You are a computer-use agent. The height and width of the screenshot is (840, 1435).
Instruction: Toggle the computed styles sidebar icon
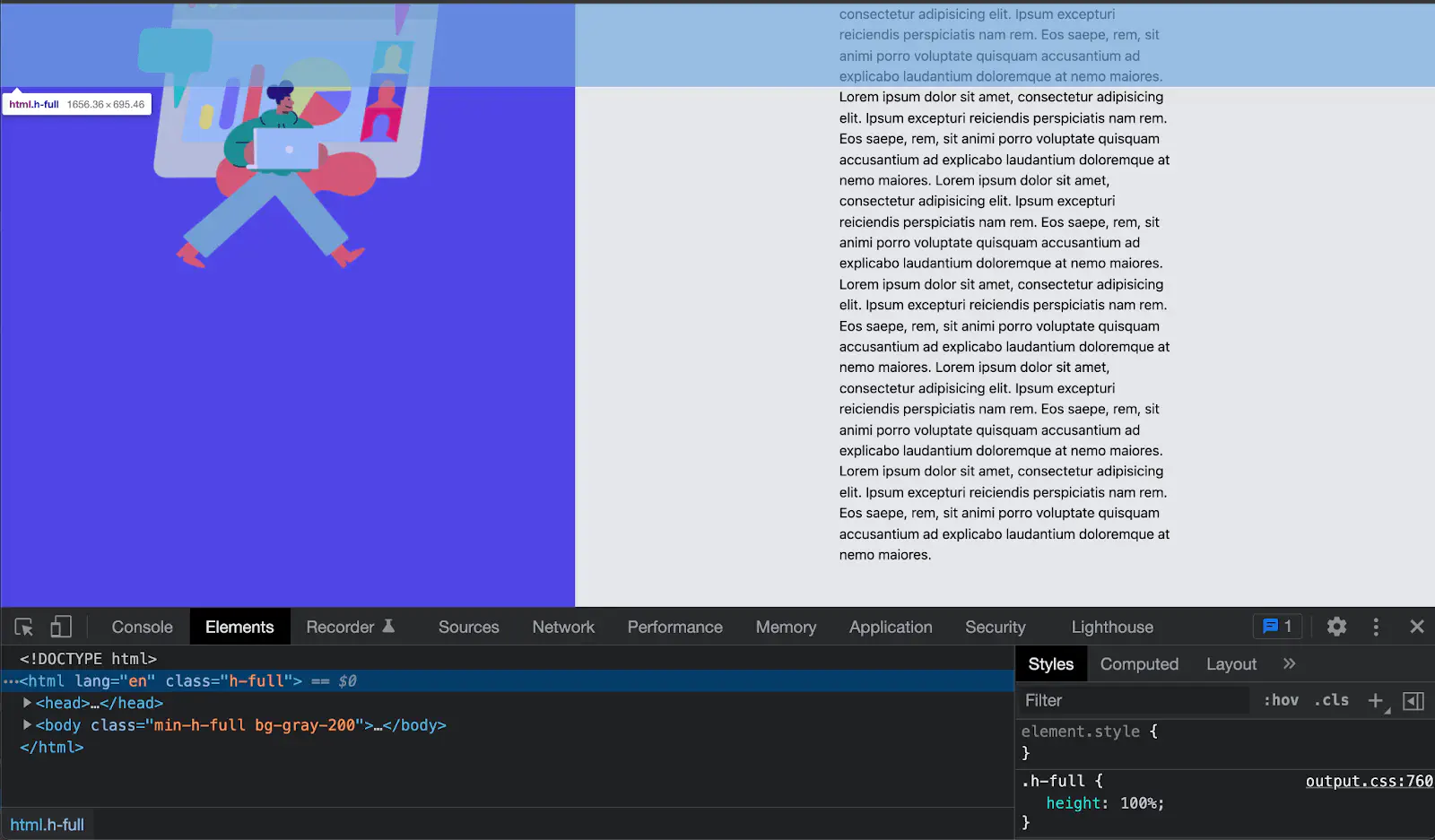[x=1413, y=700]
